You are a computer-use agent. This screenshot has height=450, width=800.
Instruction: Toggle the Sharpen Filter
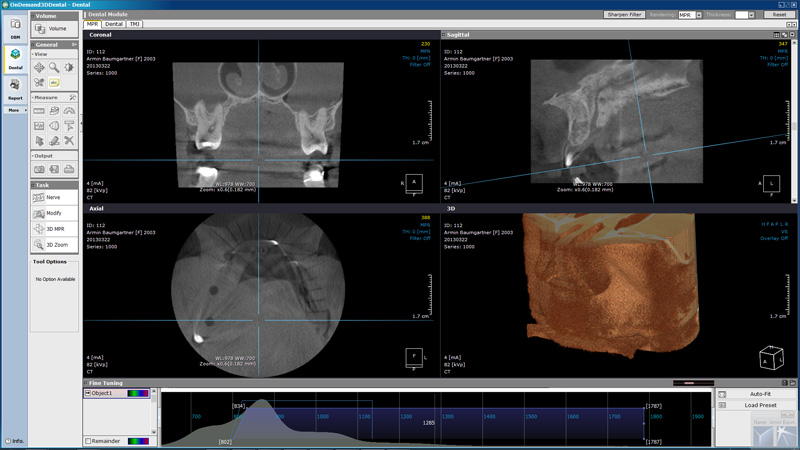(625, 15)
